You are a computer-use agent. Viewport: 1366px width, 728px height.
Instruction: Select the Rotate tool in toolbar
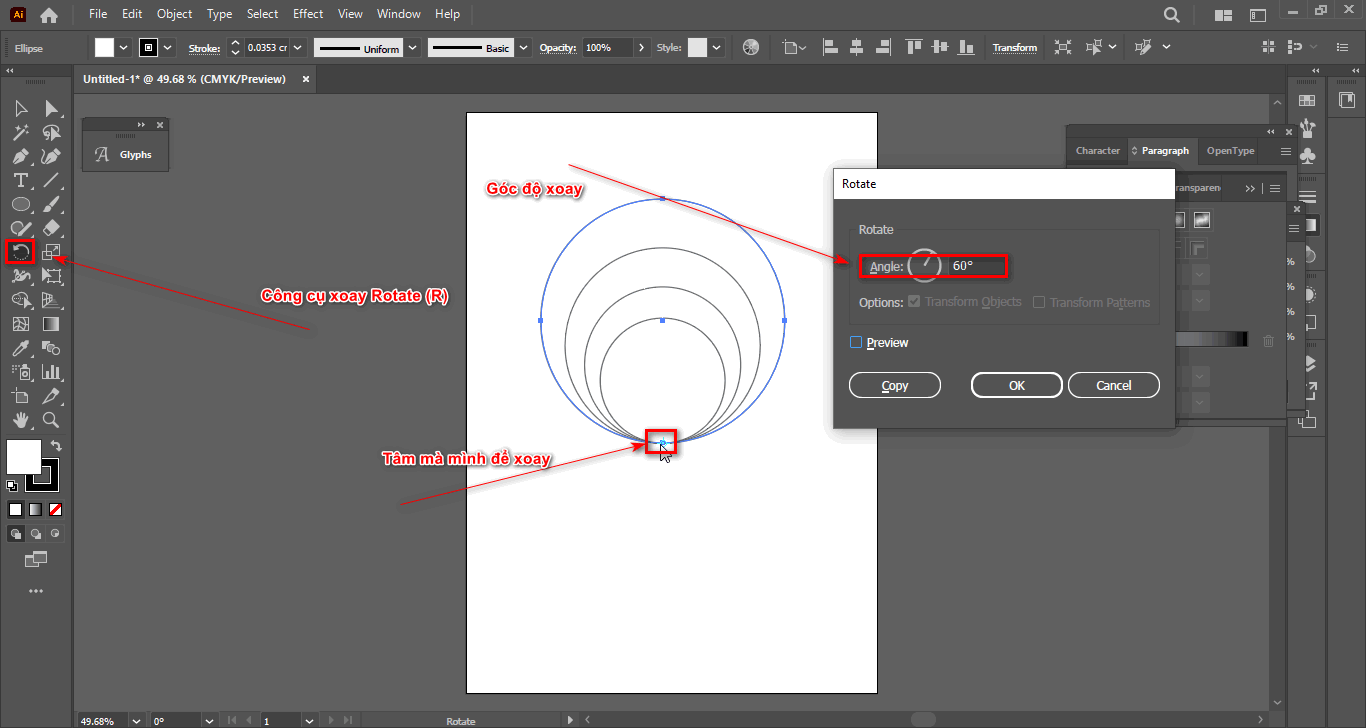pos(20,252)
